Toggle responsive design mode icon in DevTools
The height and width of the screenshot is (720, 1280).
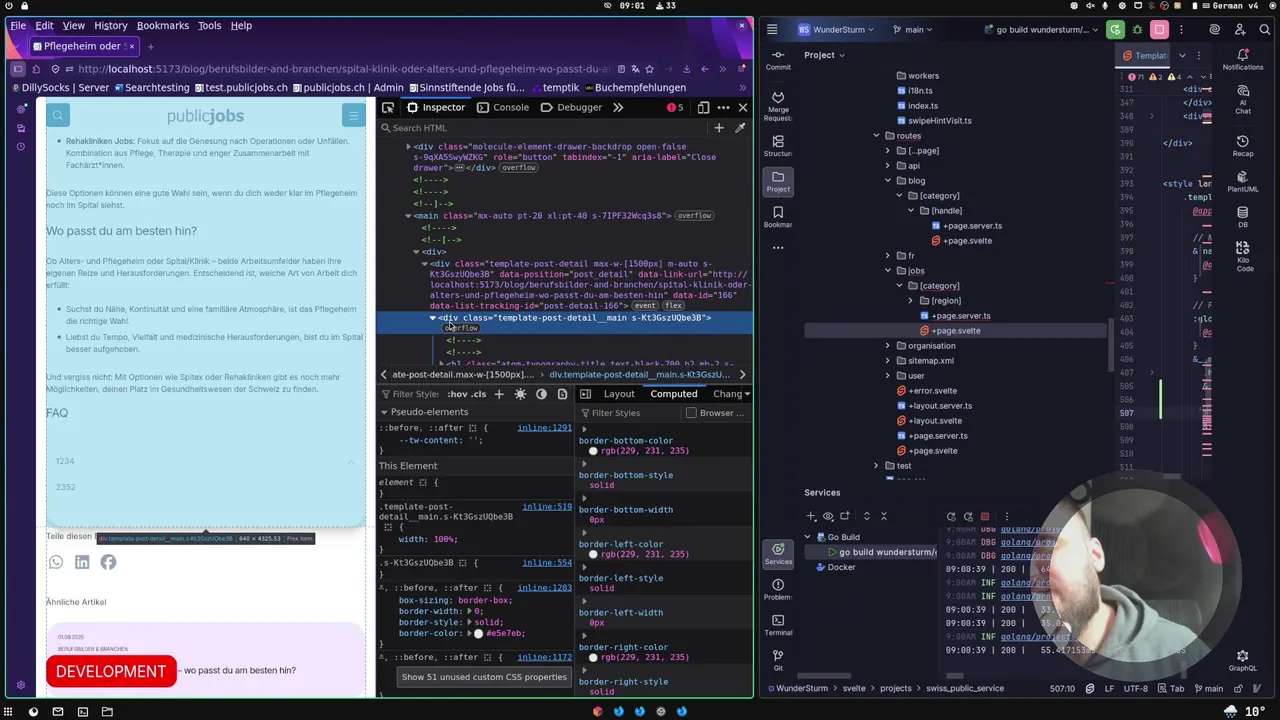click(703, 107)
